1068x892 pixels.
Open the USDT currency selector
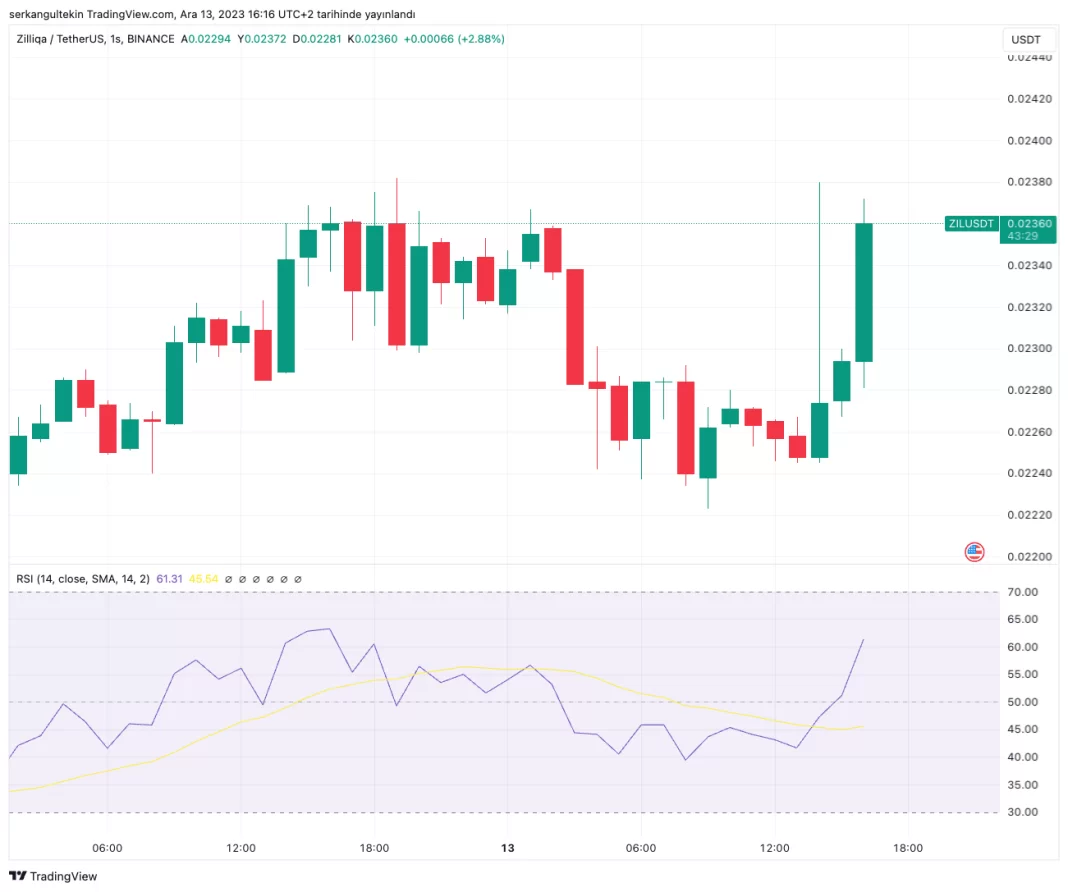click(1026, 39)
